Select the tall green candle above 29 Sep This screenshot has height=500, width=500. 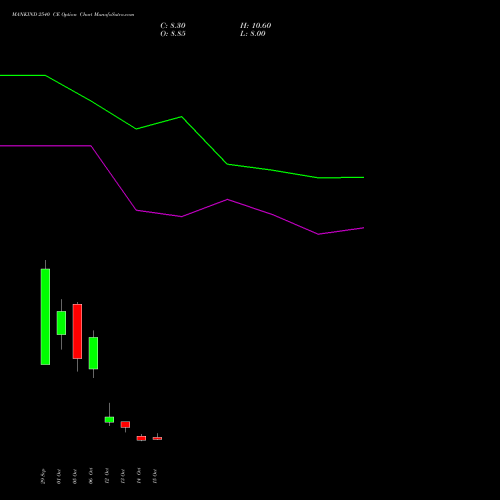click(45, 317)
